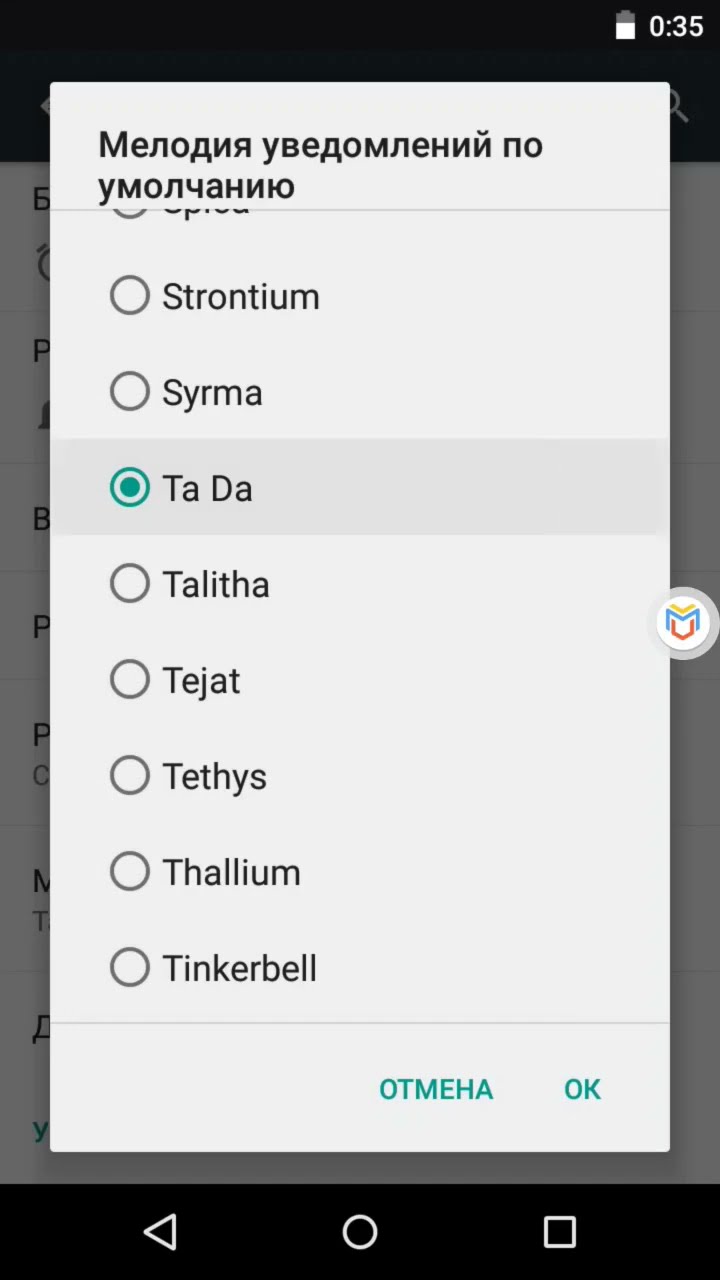Viewport: 720px width, 1280px height.
Task: Tap the floating colorful M bubble icon
Action: tap(683, 622)
